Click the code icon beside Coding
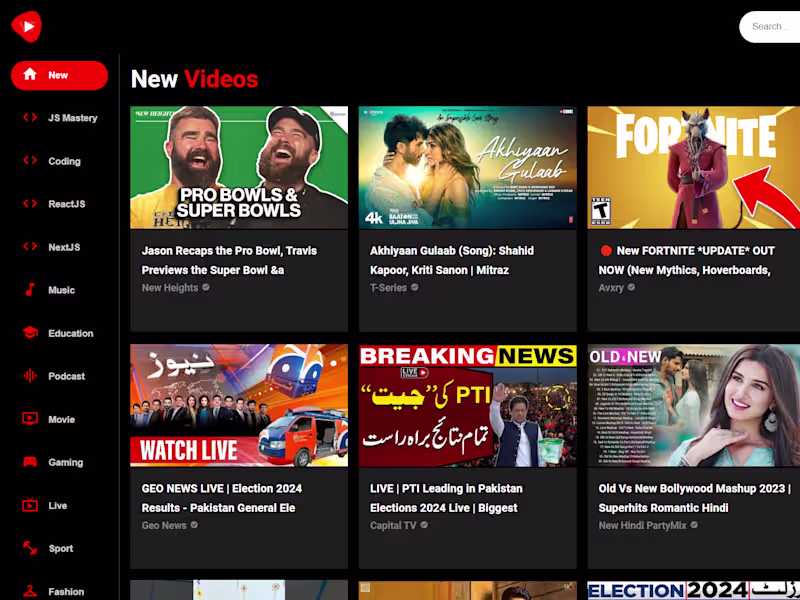The height and width of the screenshot is (600, 800). [30, 160]
